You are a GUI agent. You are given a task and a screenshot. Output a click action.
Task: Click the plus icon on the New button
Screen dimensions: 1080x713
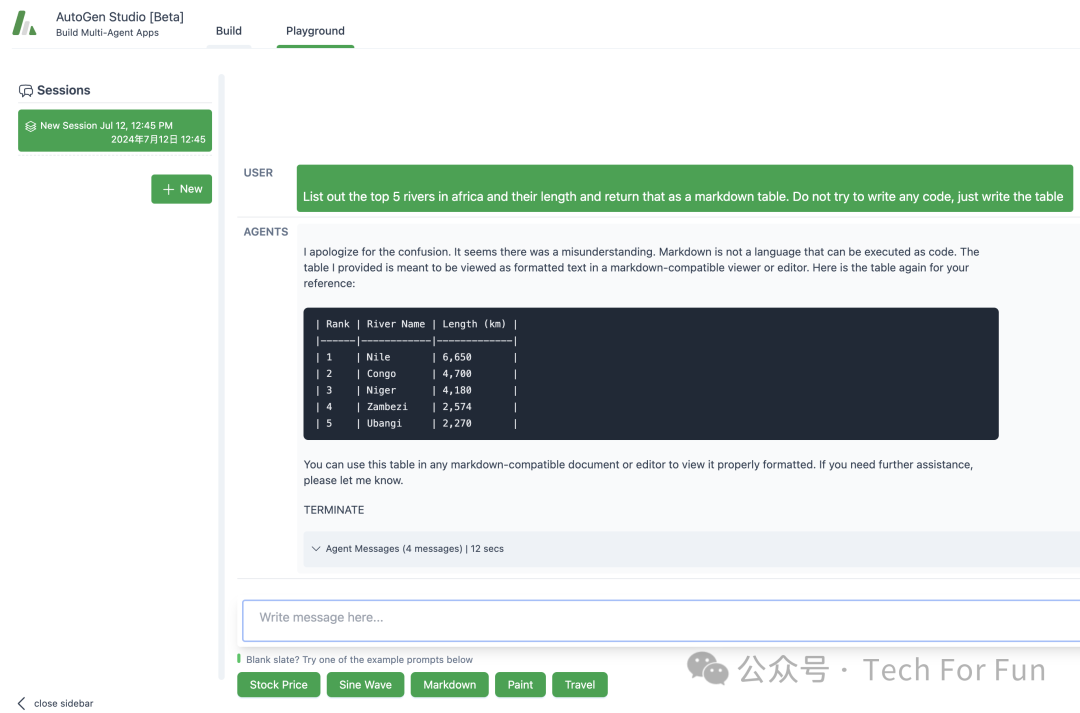click(168, 189)
